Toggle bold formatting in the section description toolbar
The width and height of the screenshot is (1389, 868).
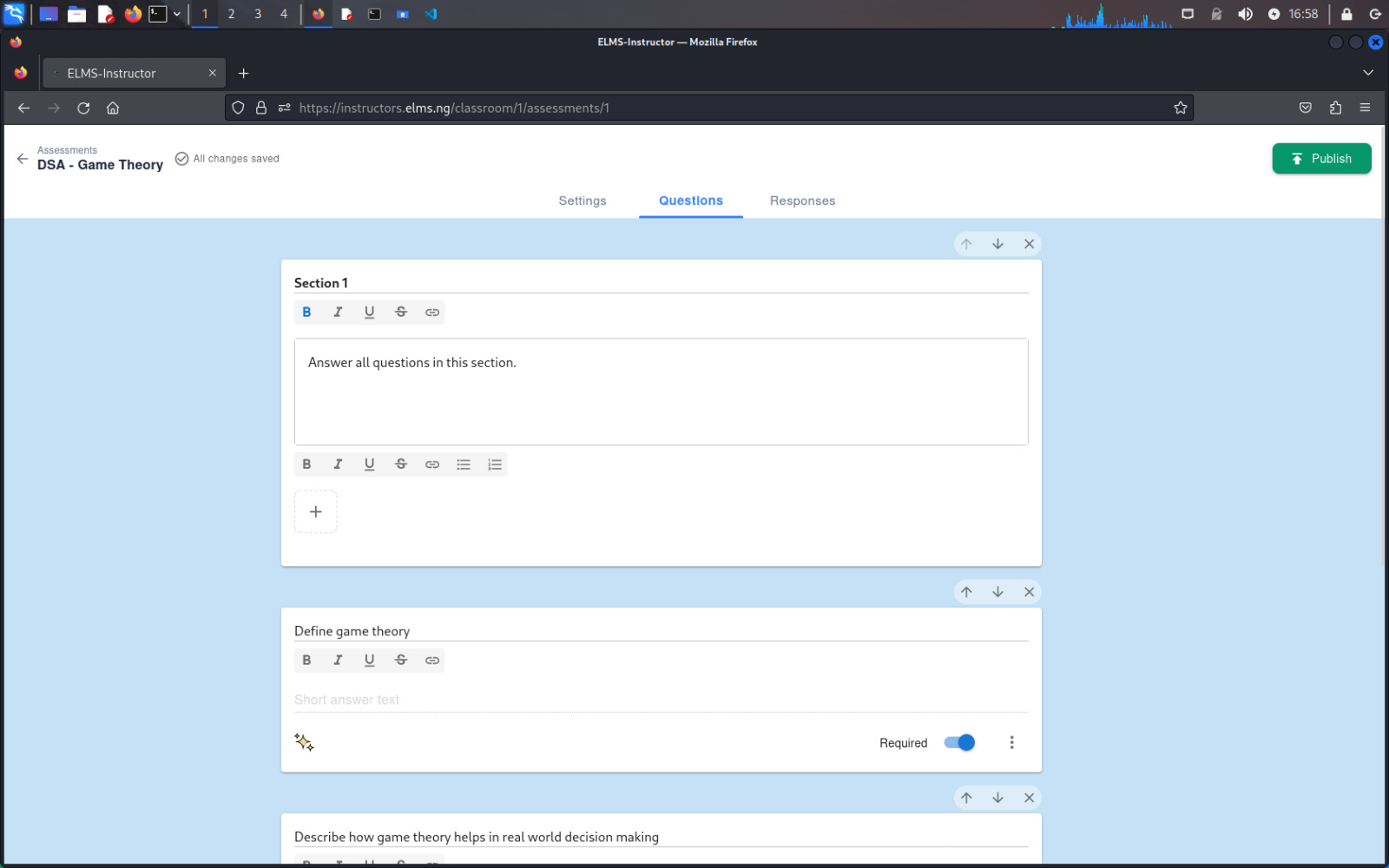306,464
